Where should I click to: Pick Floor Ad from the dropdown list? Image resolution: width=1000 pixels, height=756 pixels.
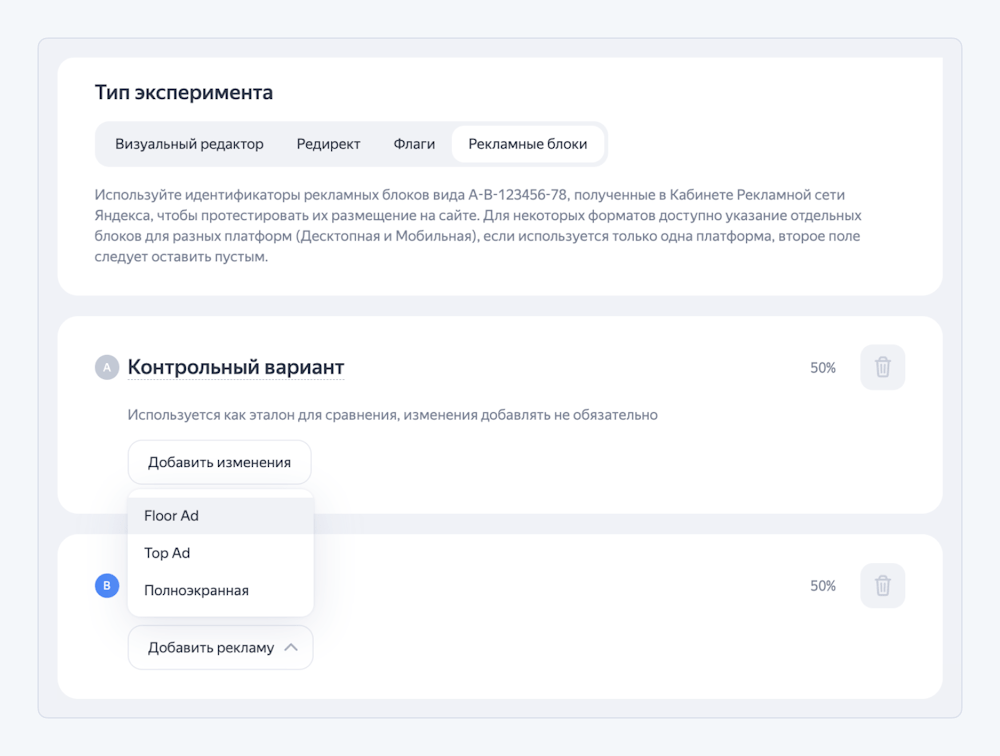click(172, 516)
